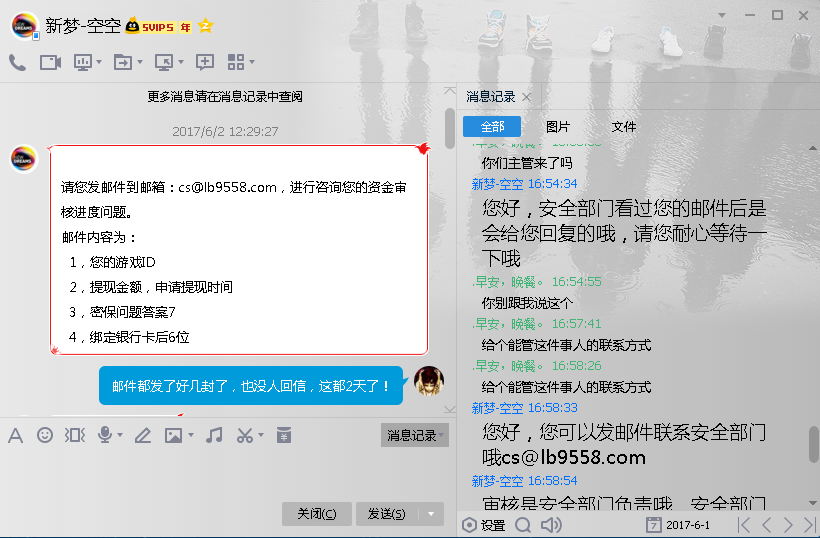Image resolution: width=820 pixels, height=538 pixels.
Task: Open the apps grid icon
Action: click(236, 62)
